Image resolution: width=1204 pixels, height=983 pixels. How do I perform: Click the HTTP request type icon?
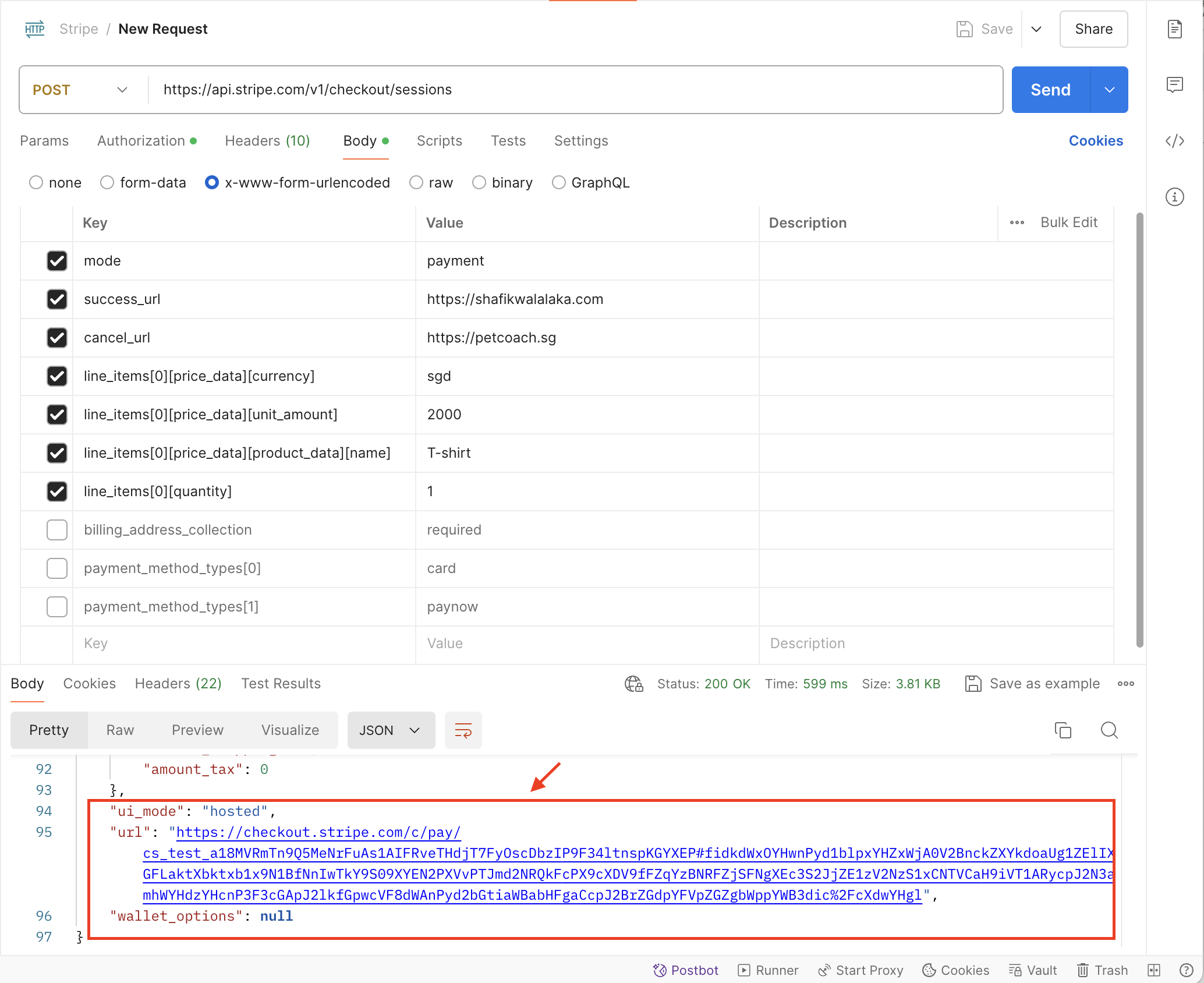(x=35, y=29)
